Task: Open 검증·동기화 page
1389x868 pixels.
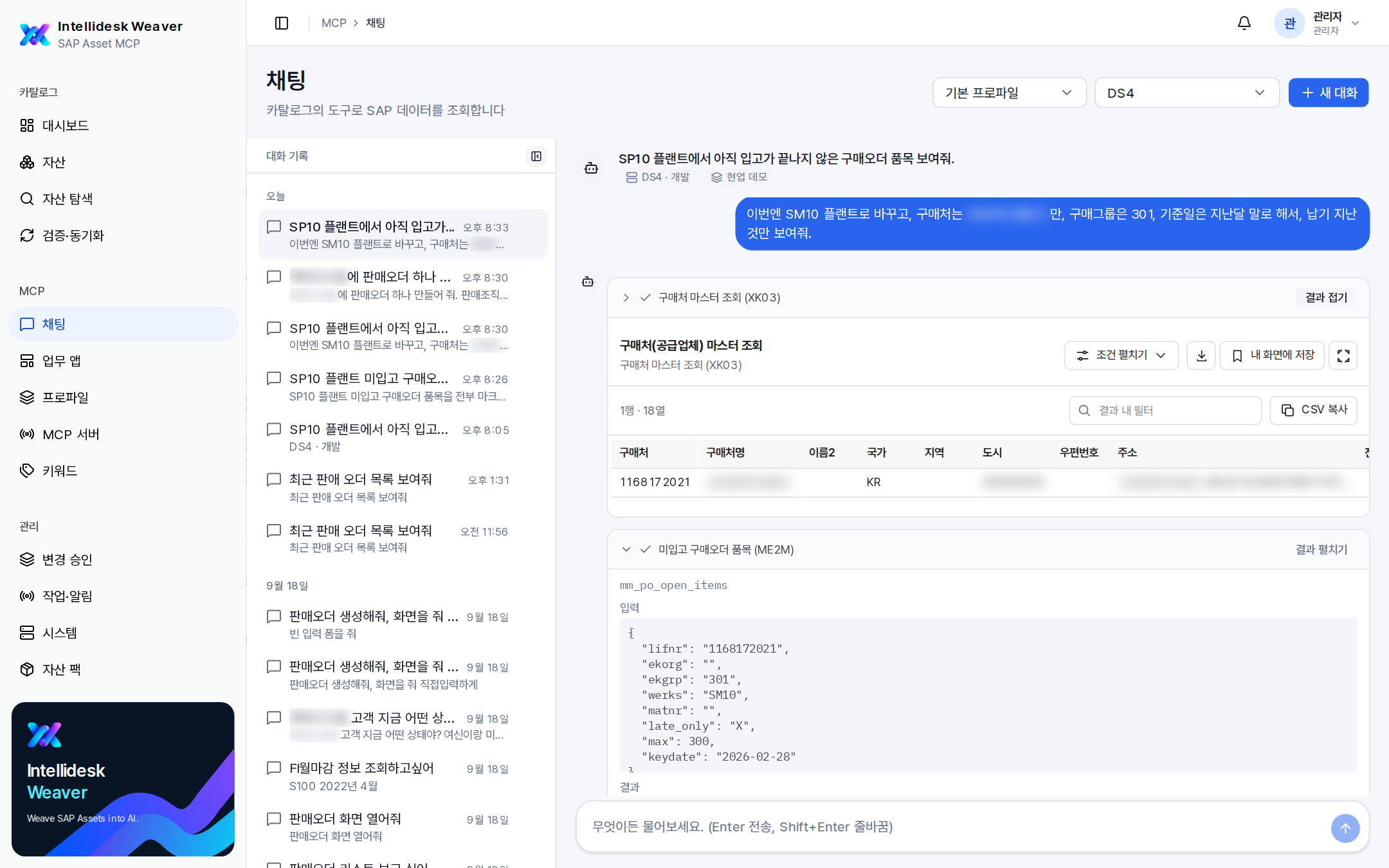Action: 123,235
